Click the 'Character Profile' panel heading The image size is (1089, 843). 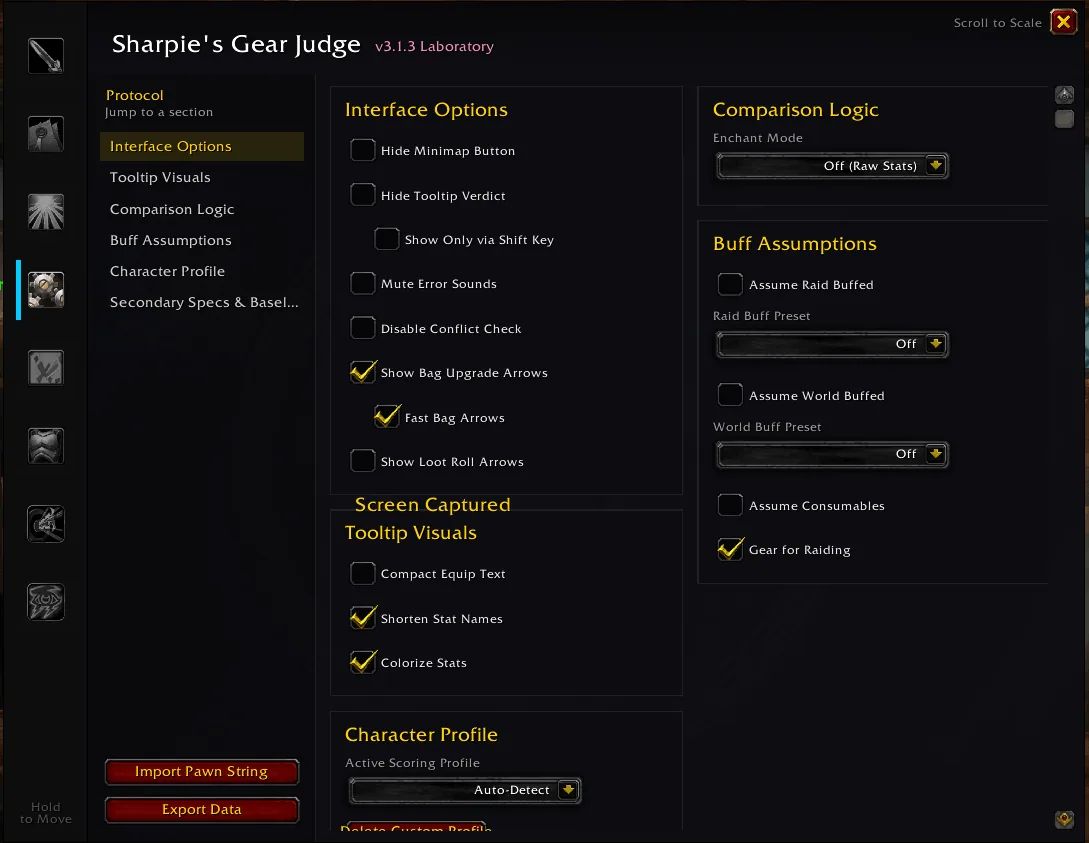click(x=421, y=735)
